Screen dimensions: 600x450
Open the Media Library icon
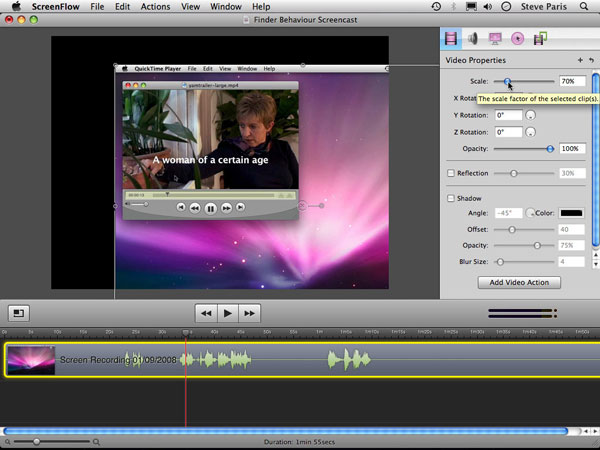pyautogui.click(x=540, y=39)
